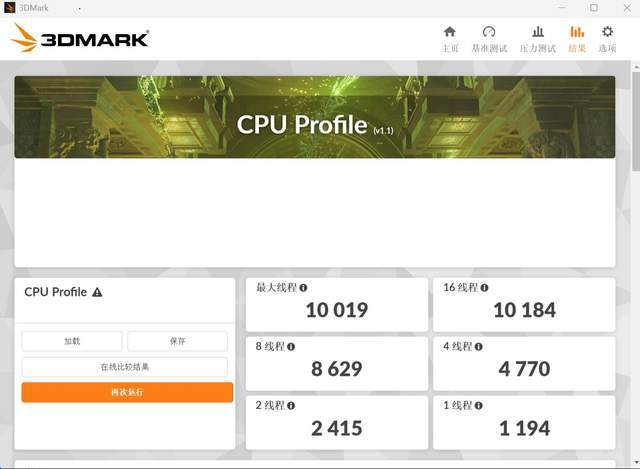Screen dimensions: 640x469
Task: Switch to the Benchmarks gauge tab
Action: point(489,40)
